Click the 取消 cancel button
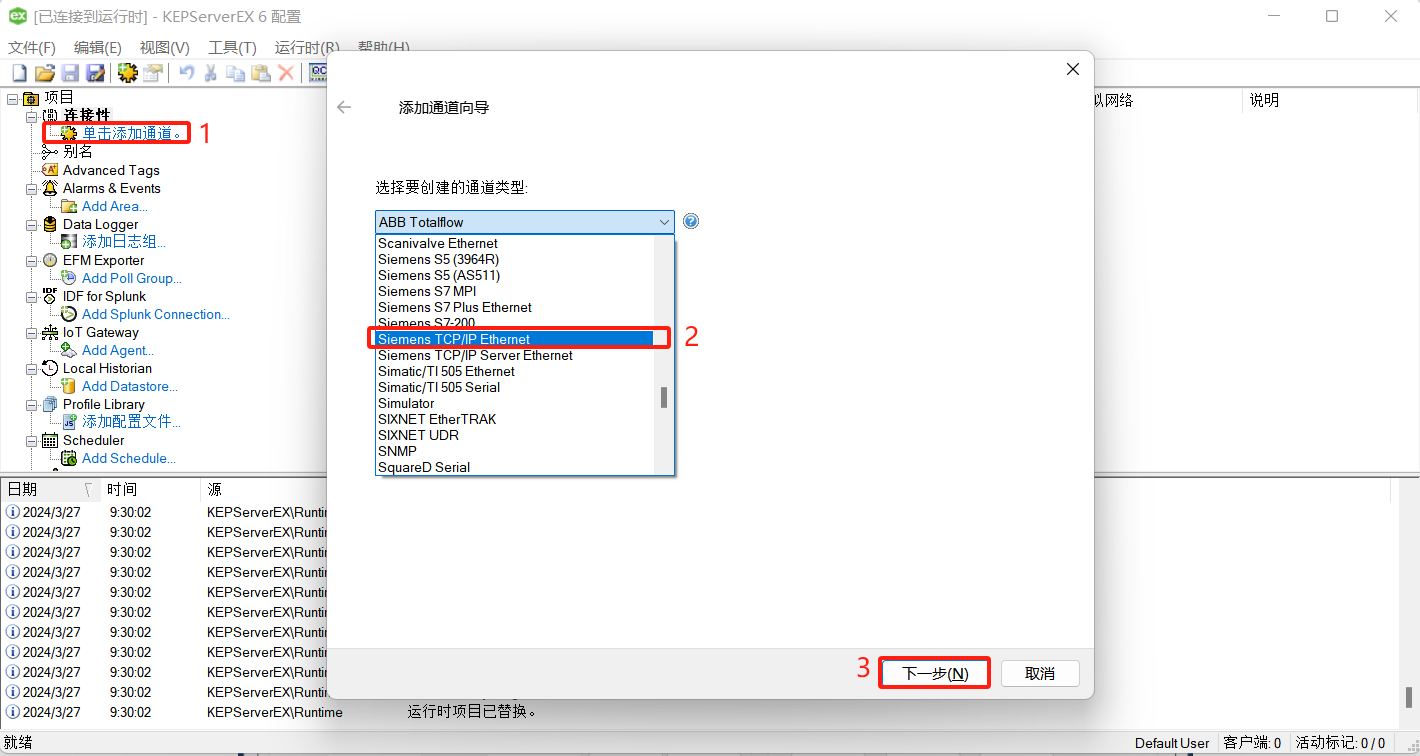The width and height of the screenshot is (1420, 756). (1040, 673)
